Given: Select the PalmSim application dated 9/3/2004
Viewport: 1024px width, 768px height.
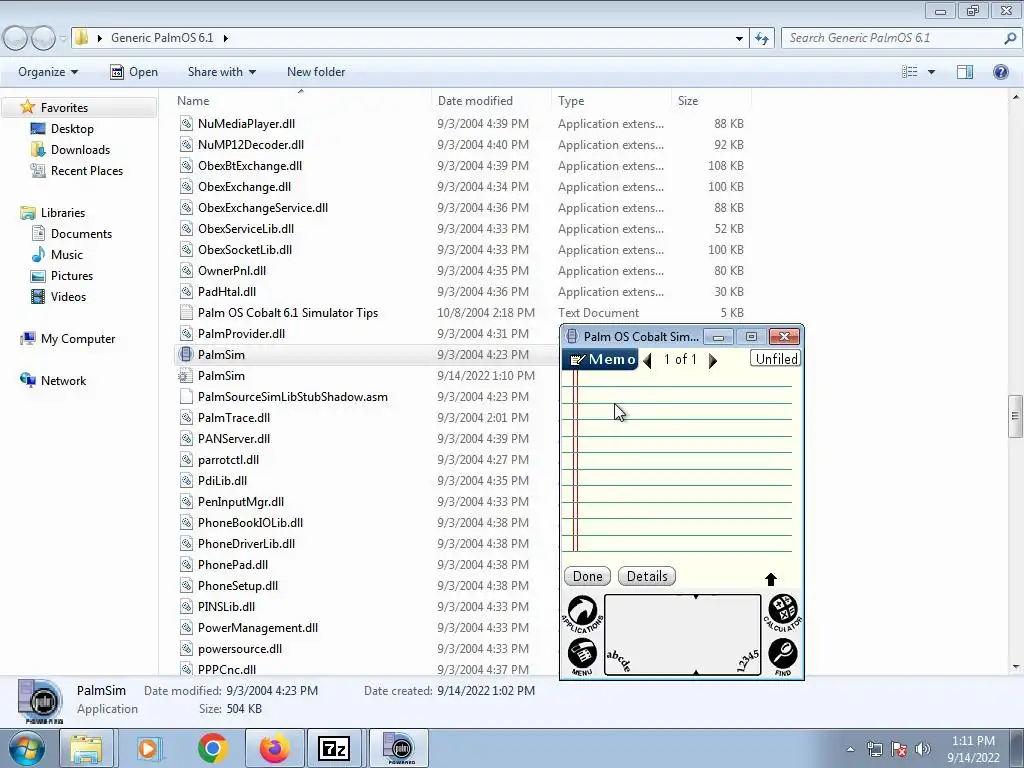Looking at the screenshot, I should [x=221, y=355].
